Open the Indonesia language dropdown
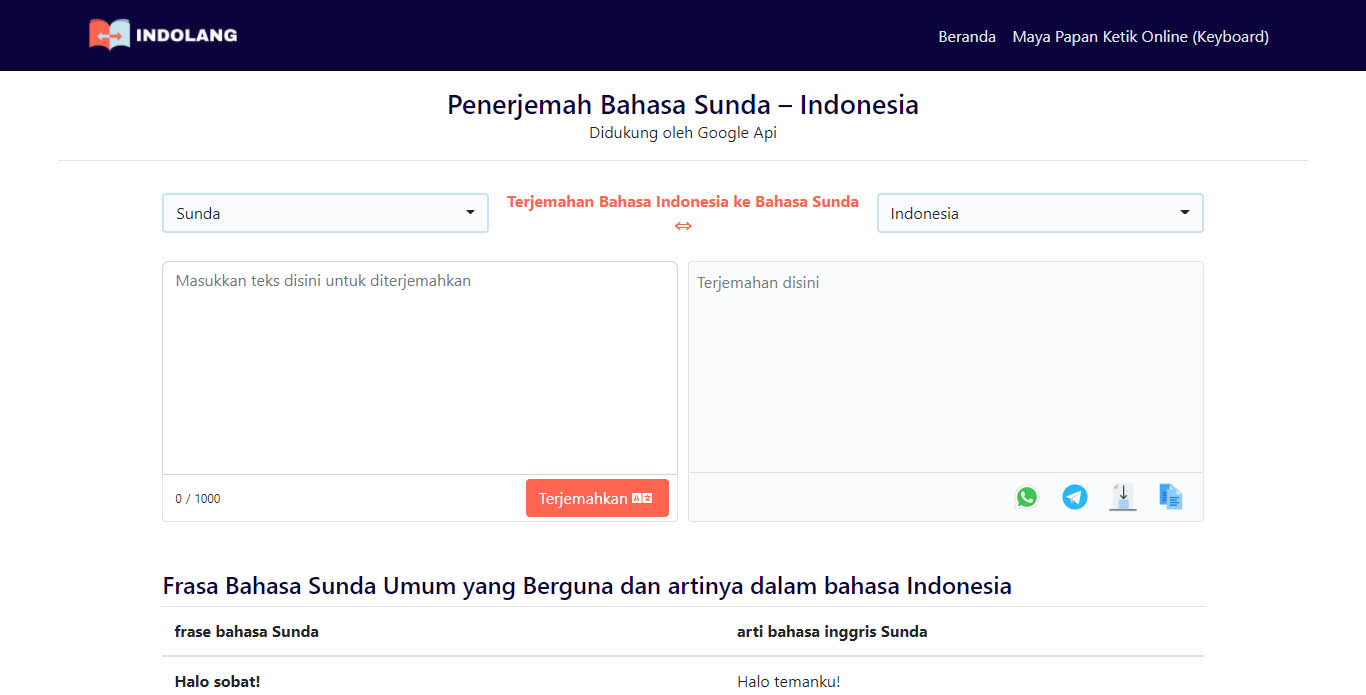This screenshot has width=1366, height=695. point(1040,213)
